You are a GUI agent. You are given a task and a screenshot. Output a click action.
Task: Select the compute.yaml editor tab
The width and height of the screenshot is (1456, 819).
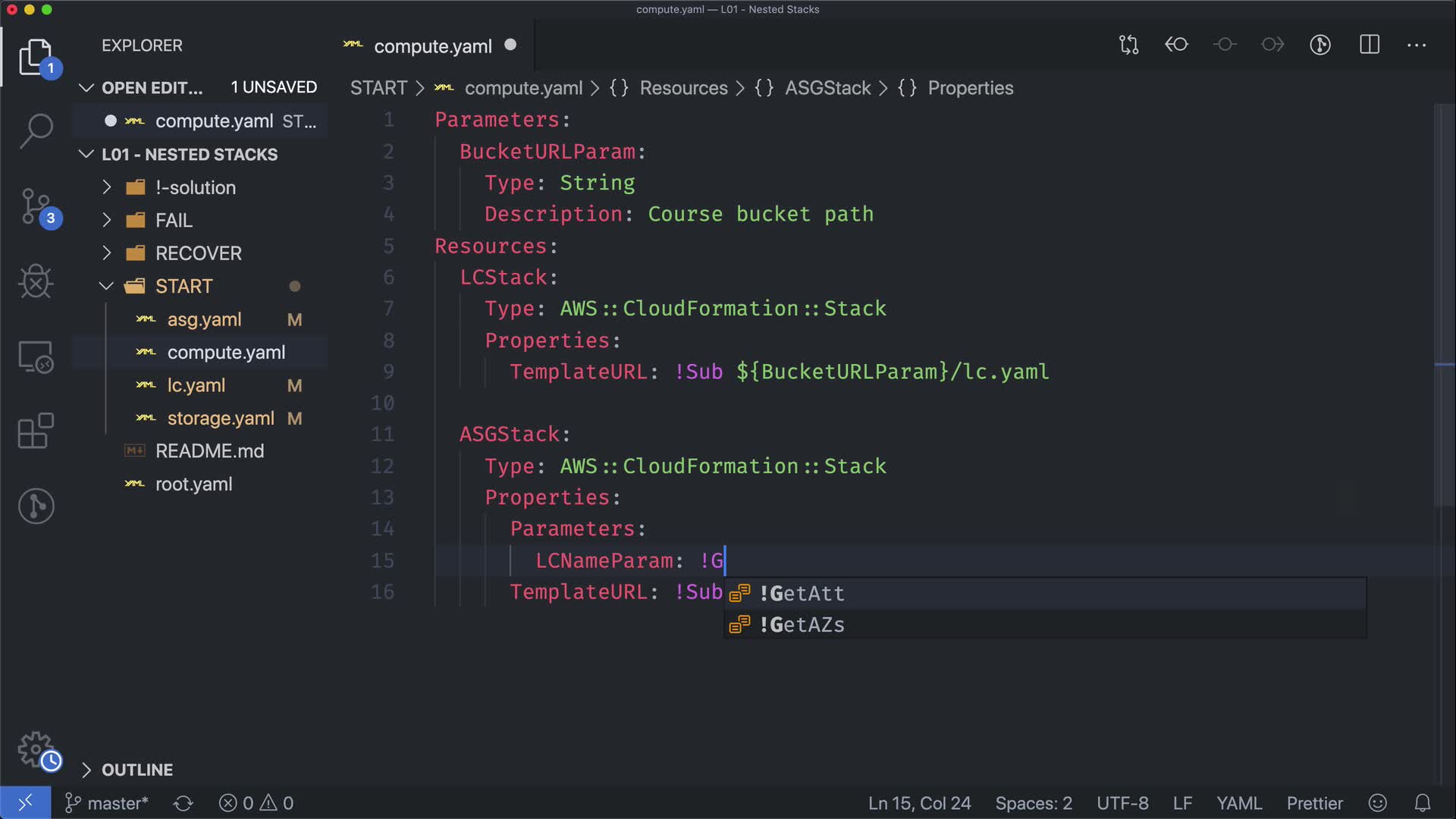tap(432, 46)
